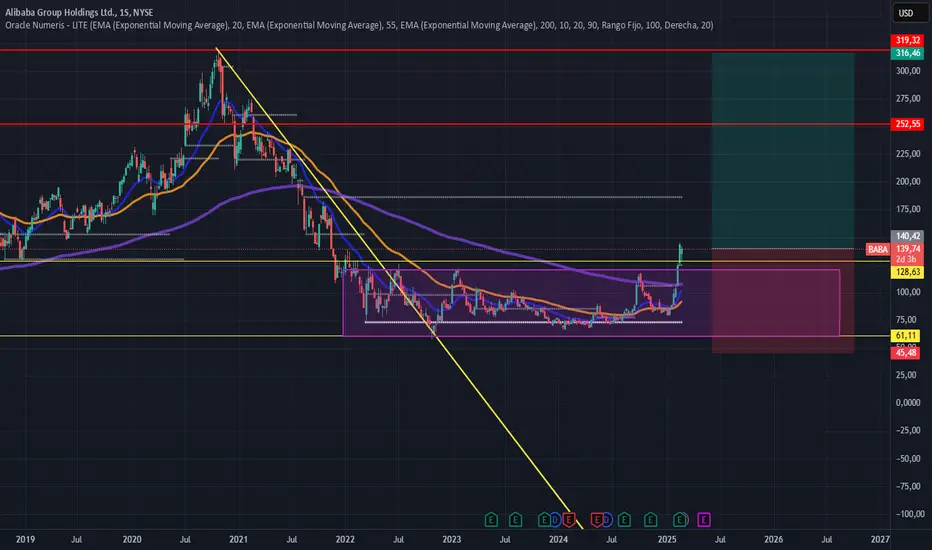Open the green earnings marker from February 2025
The height and width of the screenshot is (550, 932).
[x=680, y=520]
